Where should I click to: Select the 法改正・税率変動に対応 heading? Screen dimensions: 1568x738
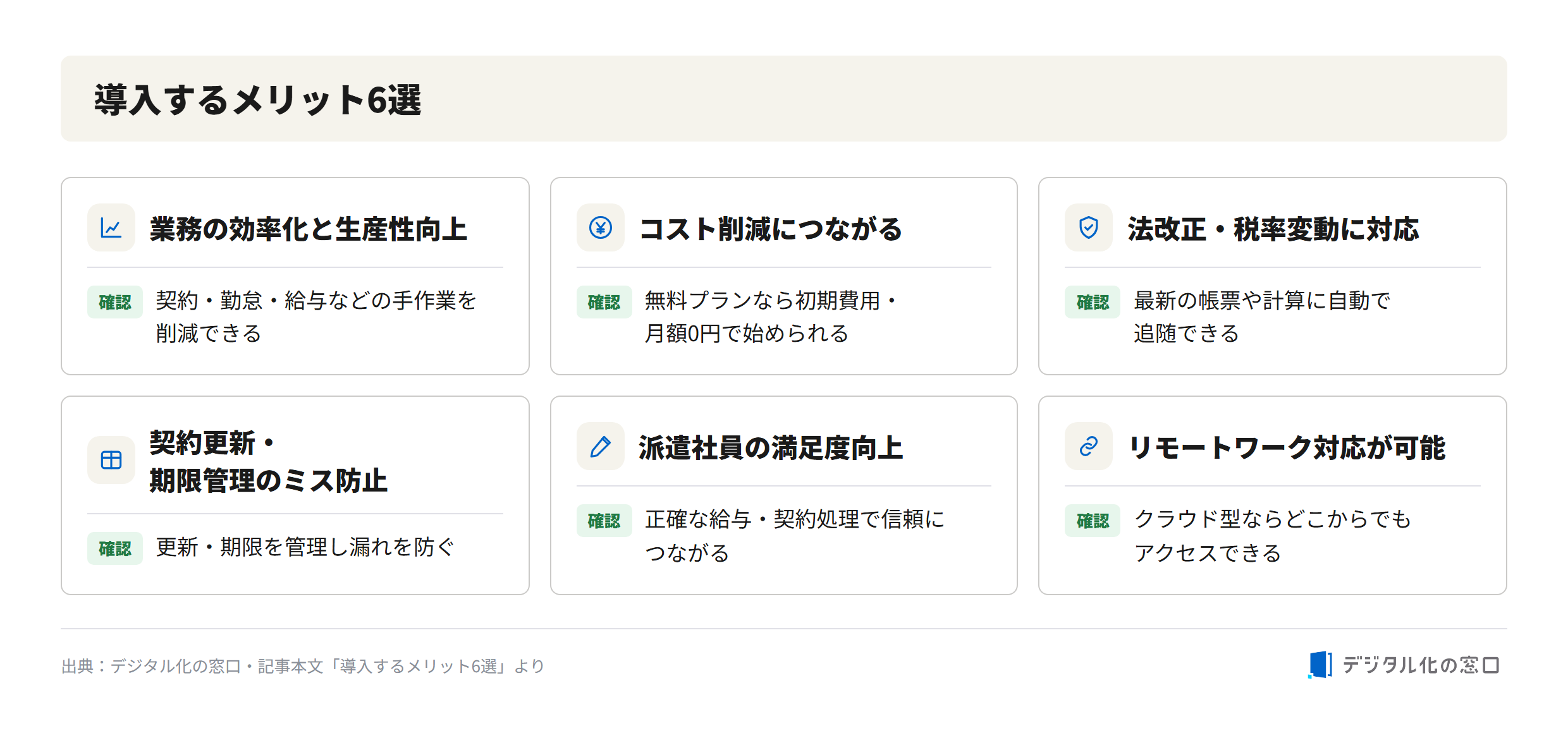[x=1273, y=229]
